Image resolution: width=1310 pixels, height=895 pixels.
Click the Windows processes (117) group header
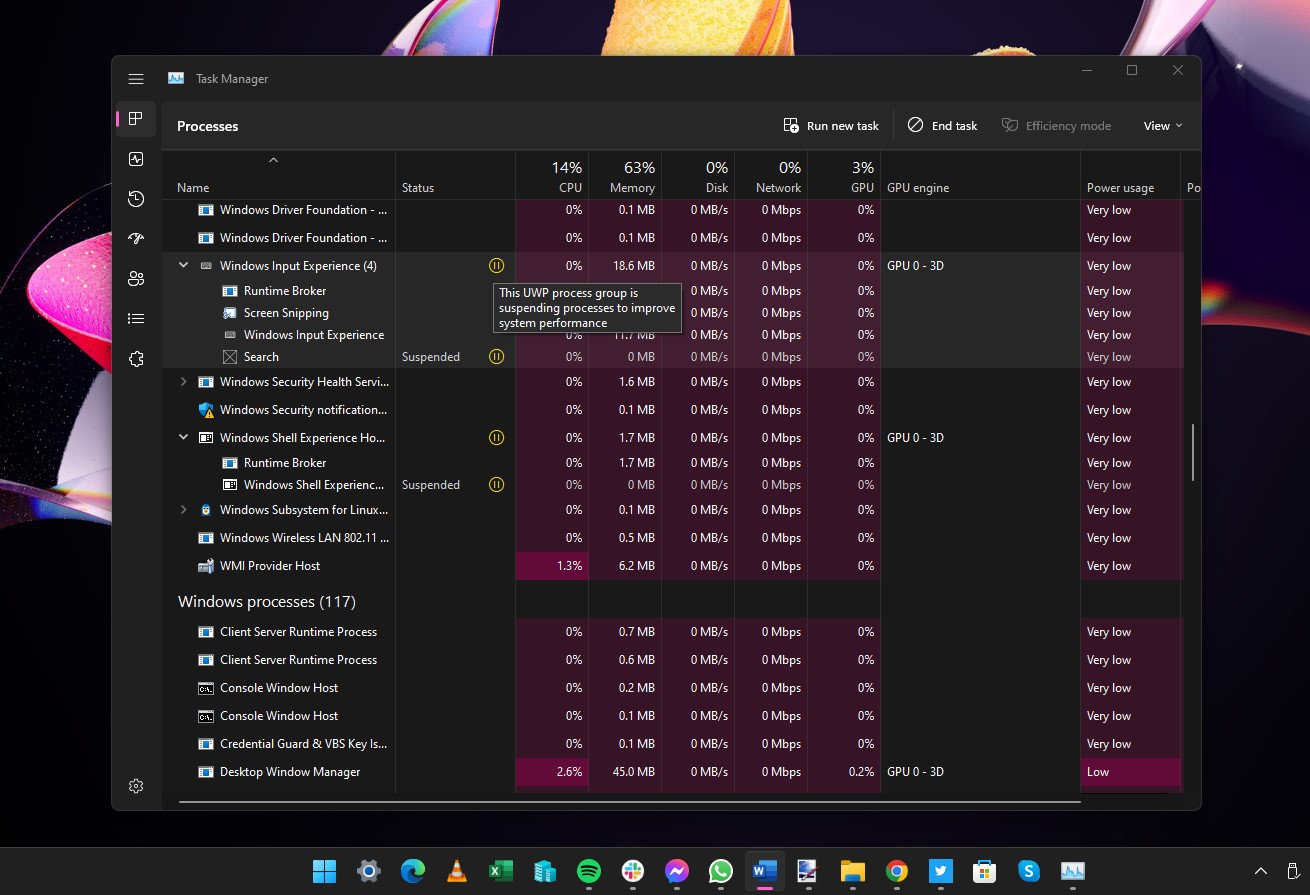(x=267, y=602)
